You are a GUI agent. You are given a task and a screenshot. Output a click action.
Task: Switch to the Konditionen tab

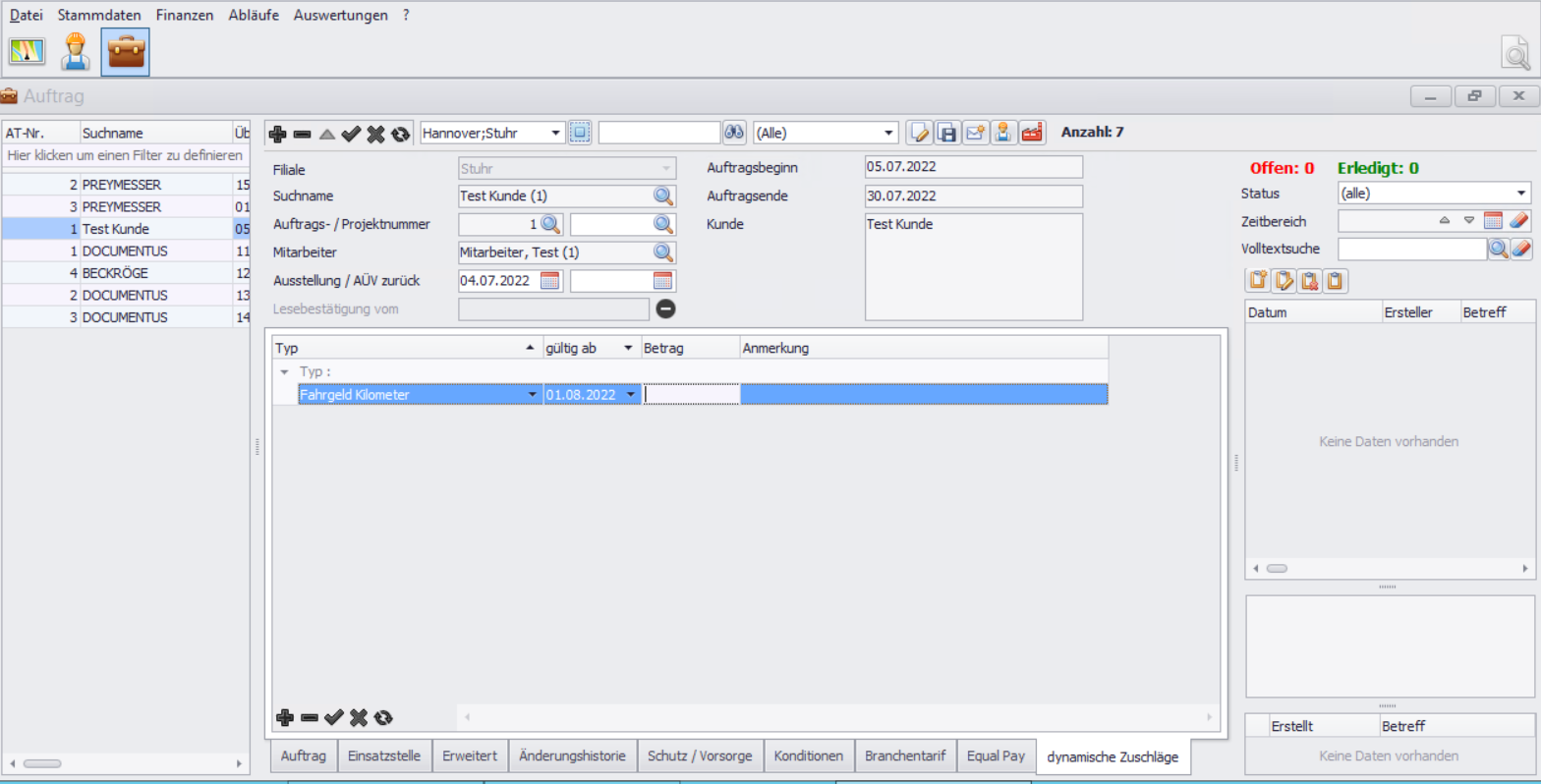point(808,756)
